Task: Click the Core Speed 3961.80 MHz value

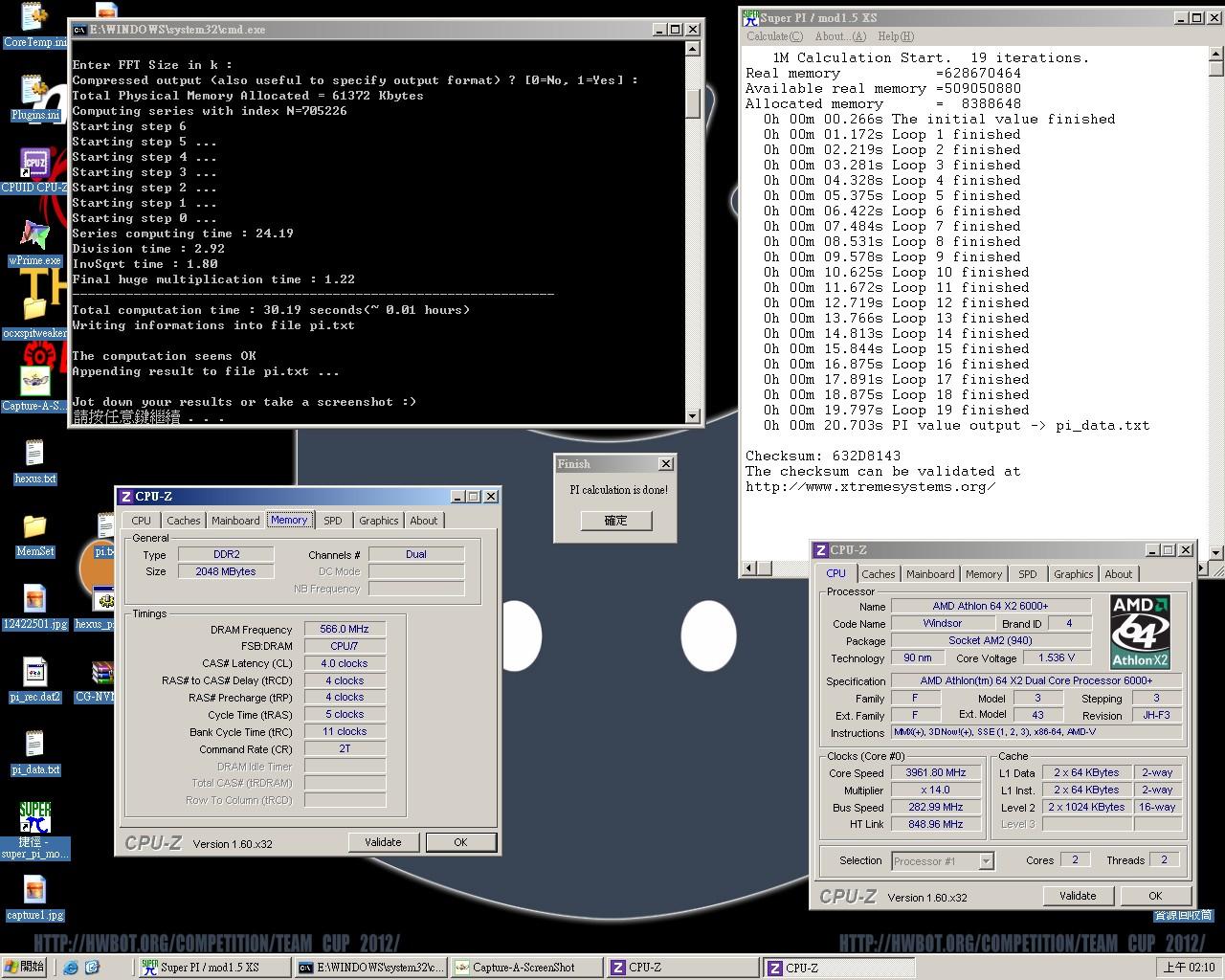Action: click(x=936, y=772)
